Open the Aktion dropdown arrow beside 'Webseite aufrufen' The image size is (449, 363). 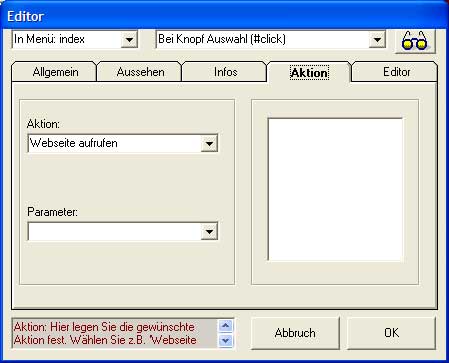209,144
